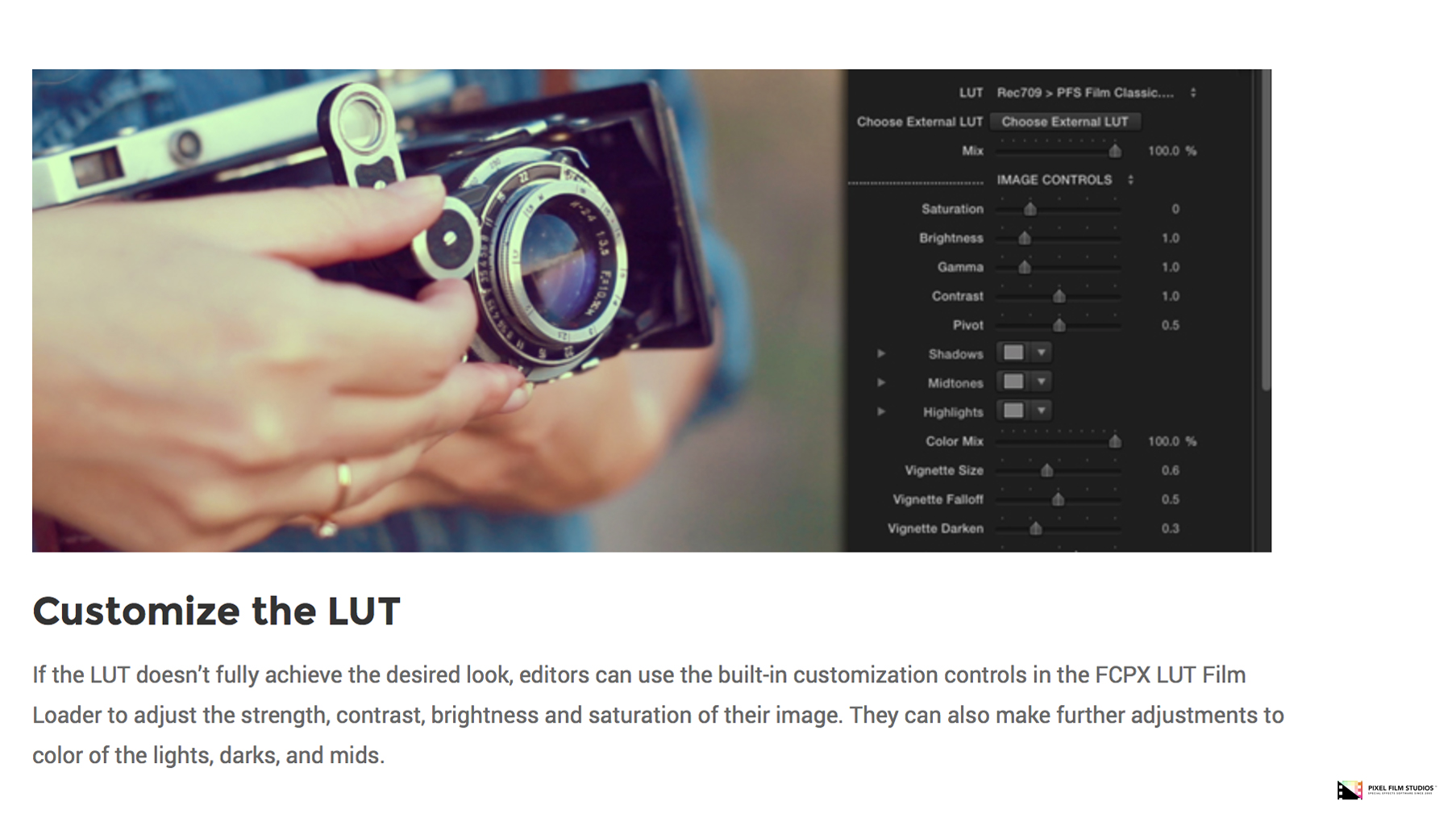The image size is (1456, 826).
Task: Click the Highlights color swatch
Action: [1013, 411]
